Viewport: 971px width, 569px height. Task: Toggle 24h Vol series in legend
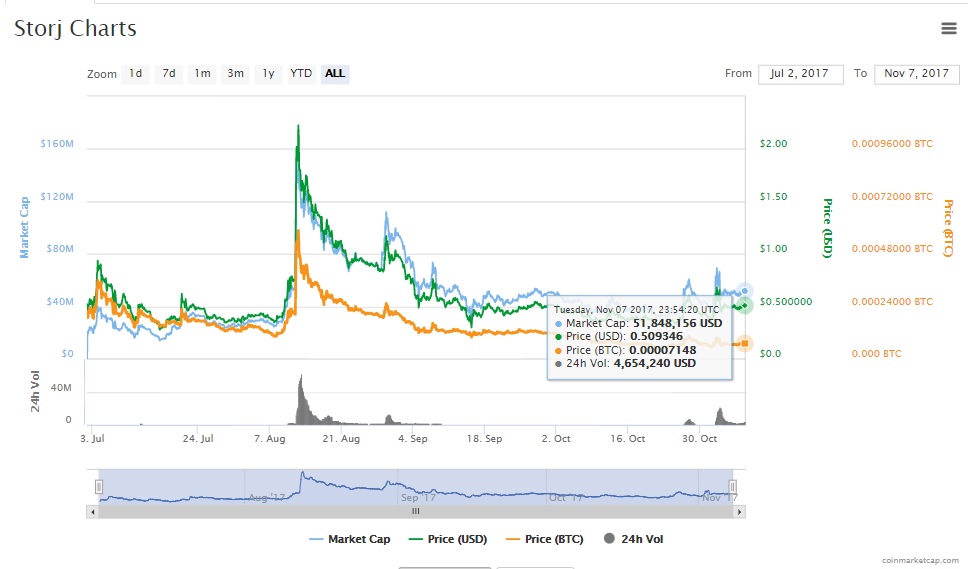pyautogui.click(x=634, y=539)
